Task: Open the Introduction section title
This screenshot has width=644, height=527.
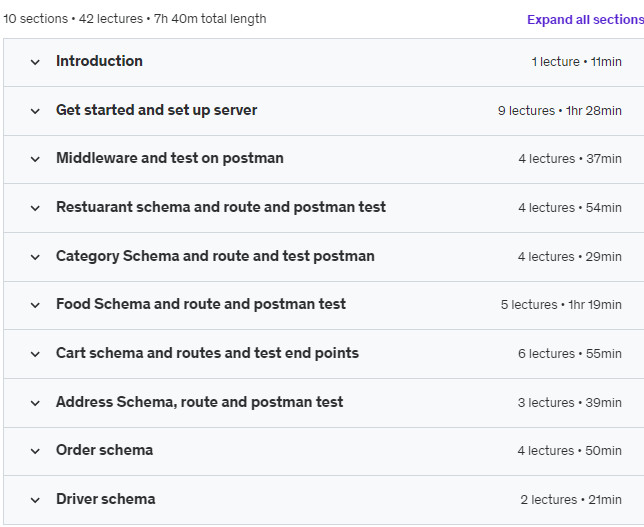Action: [x=99, y=61]
